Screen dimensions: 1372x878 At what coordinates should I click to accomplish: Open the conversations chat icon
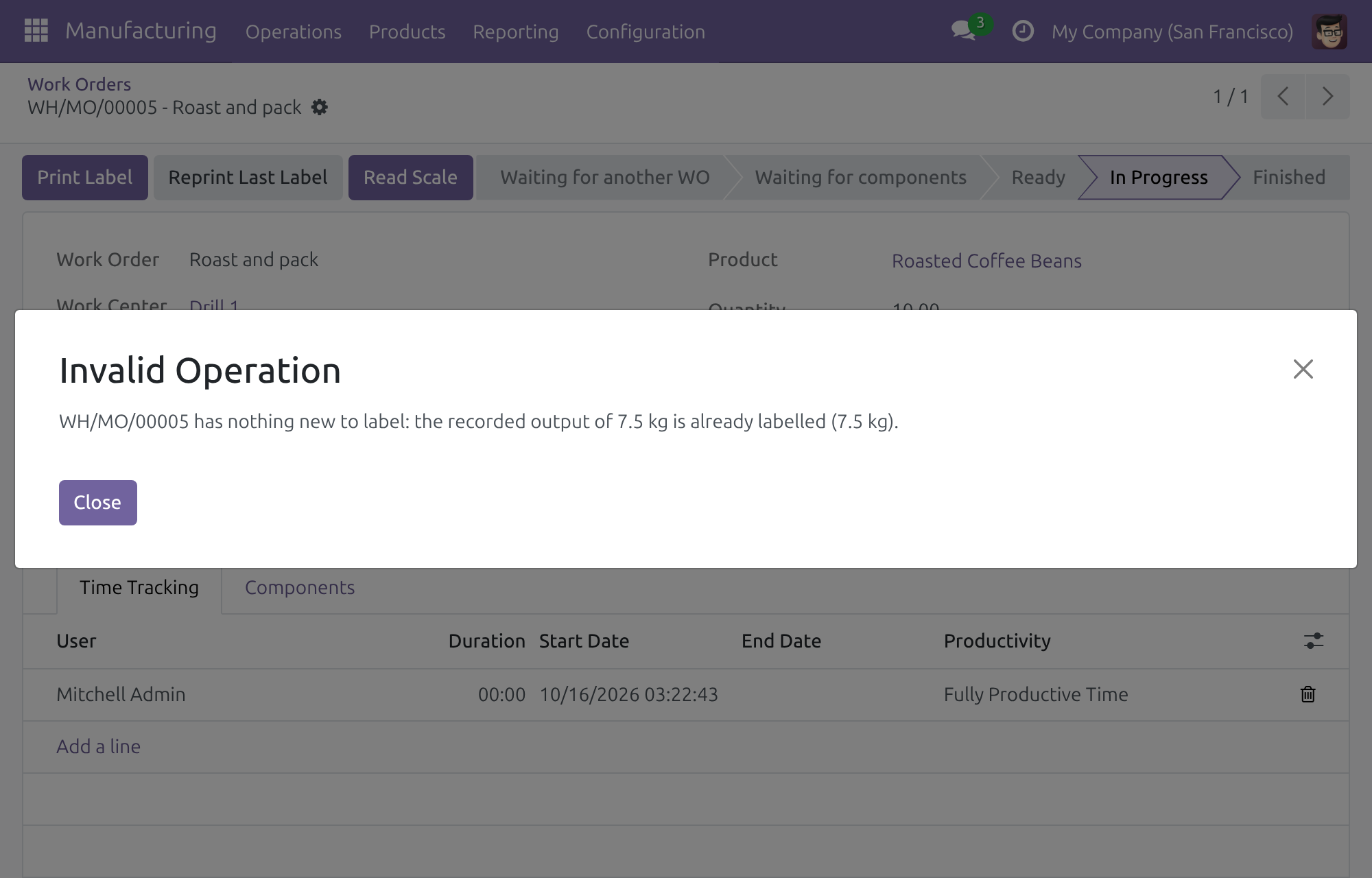point(964,31)
